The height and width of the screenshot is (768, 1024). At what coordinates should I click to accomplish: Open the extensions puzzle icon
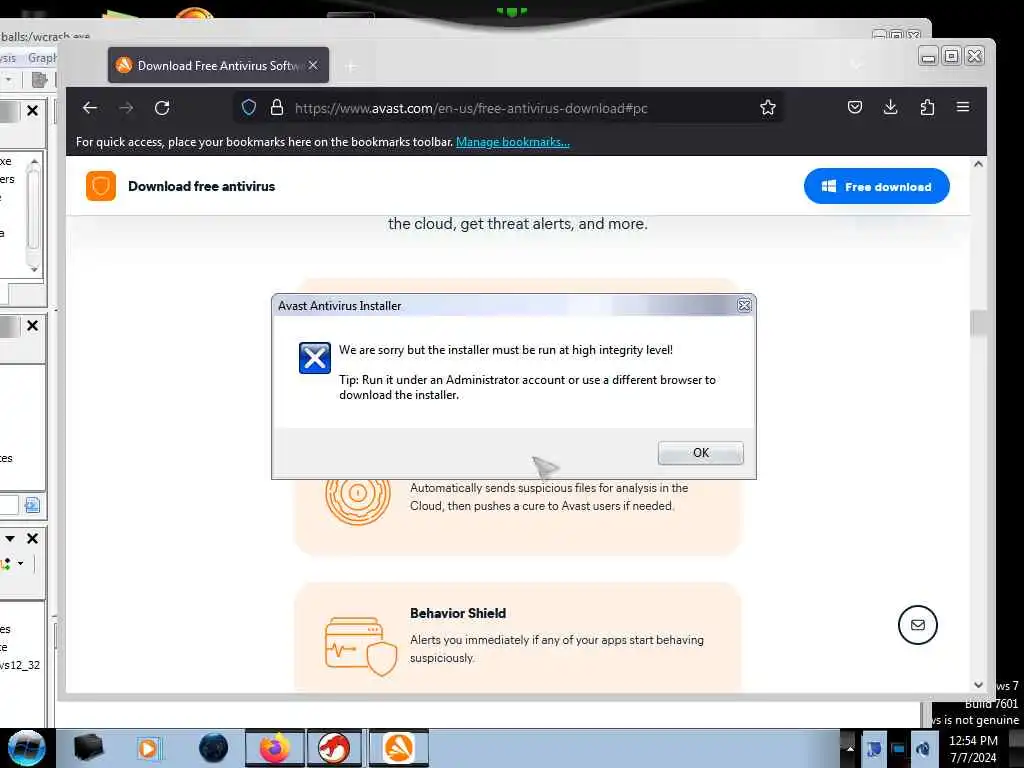click(927, 107)
